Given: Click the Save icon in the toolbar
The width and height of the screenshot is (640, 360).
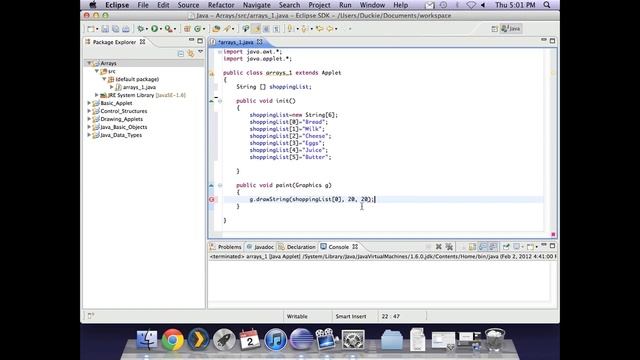Looking at the screenshot, I should [x=105, y=29].
